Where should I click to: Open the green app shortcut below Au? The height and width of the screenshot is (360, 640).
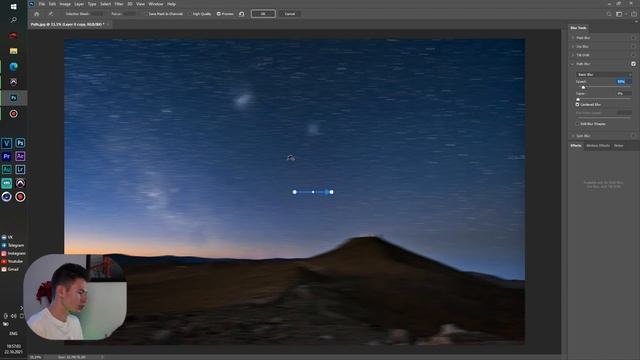(x=7, y=183)
